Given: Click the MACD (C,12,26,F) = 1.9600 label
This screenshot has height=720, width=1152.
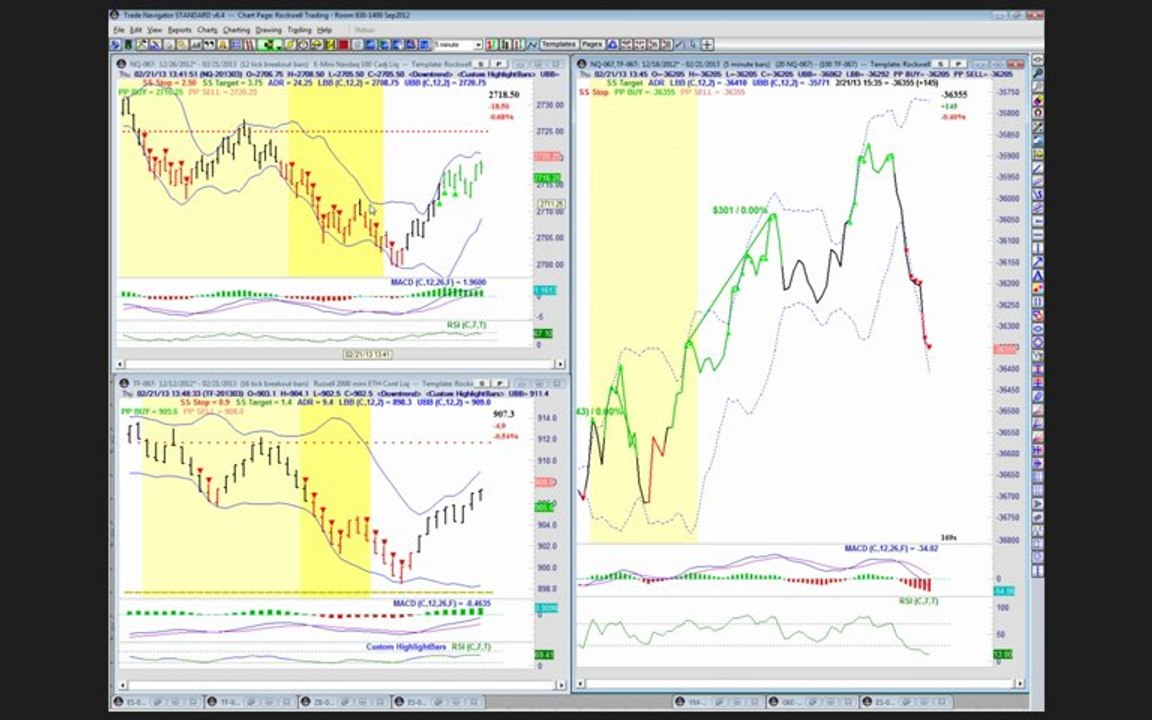Looking at the screenshot, I should [x=438, y=282].
